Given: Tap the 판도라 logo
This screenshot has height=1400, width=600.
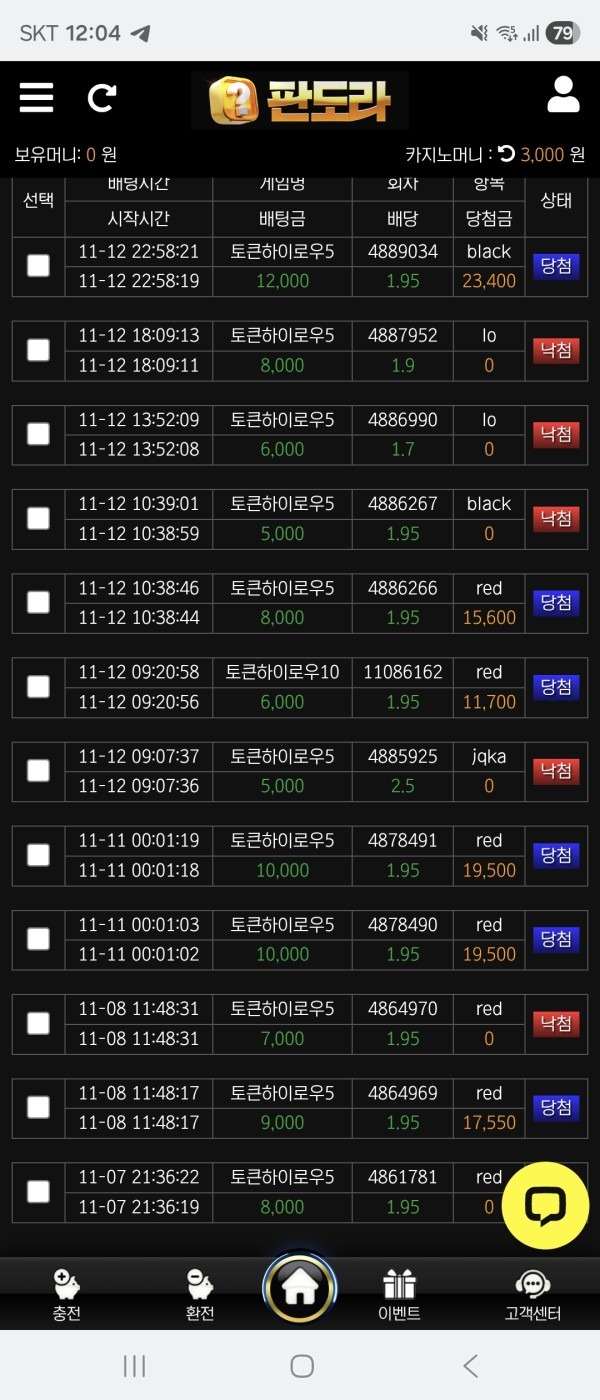Looking at the screenshot, I should coord(300,100).
